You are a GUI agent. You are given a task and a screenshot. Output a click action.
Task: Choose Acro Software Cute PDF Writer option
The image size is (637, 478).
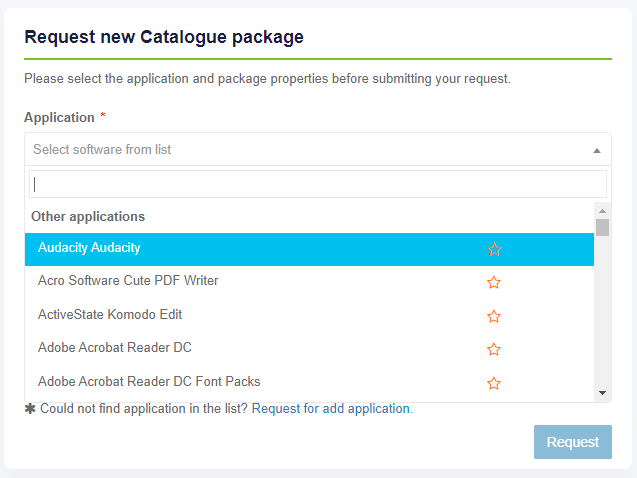128,281
